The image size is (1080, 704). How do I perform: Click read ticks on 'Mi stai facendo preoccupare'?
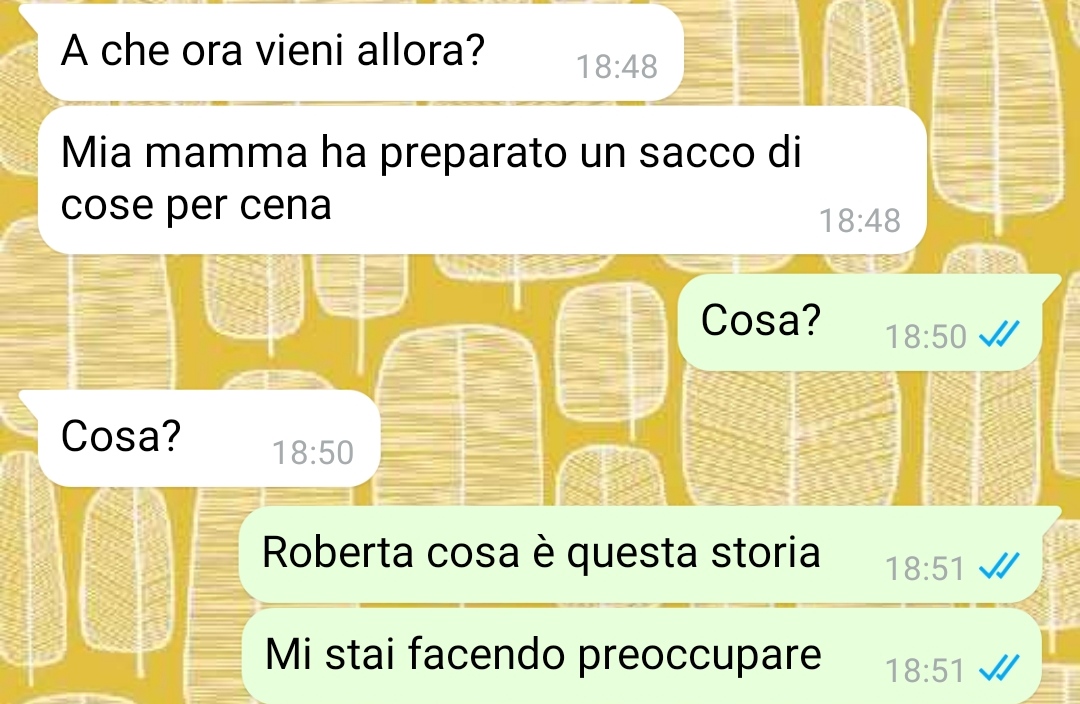999,668
